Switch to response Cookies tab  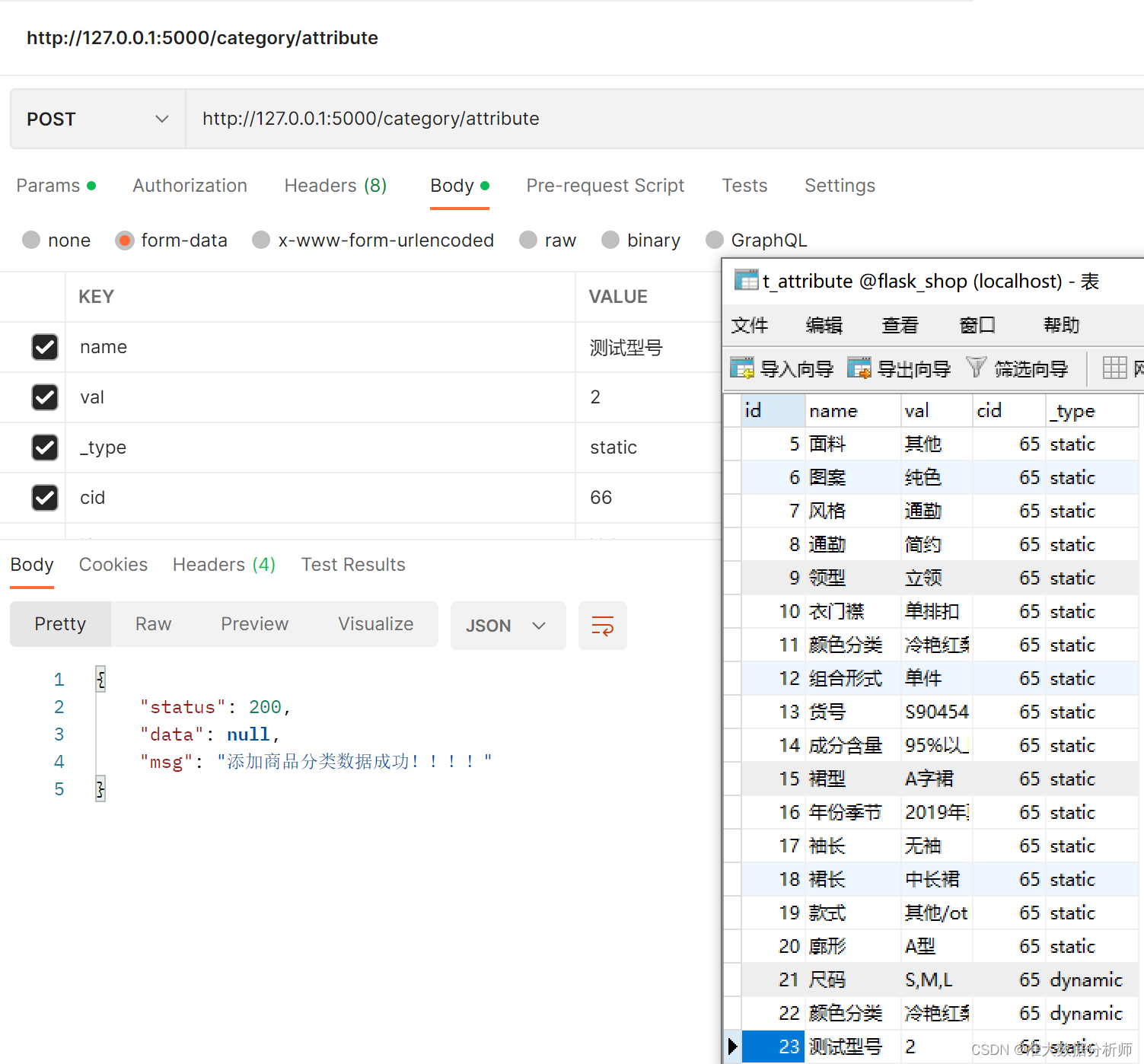point(113,565)
